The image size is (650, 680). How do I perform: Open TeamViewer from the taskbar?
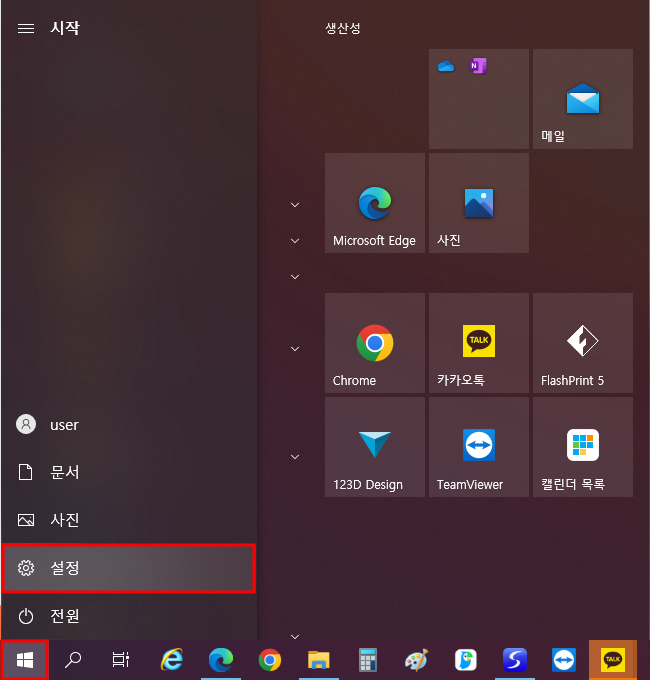tap(564, 660)
